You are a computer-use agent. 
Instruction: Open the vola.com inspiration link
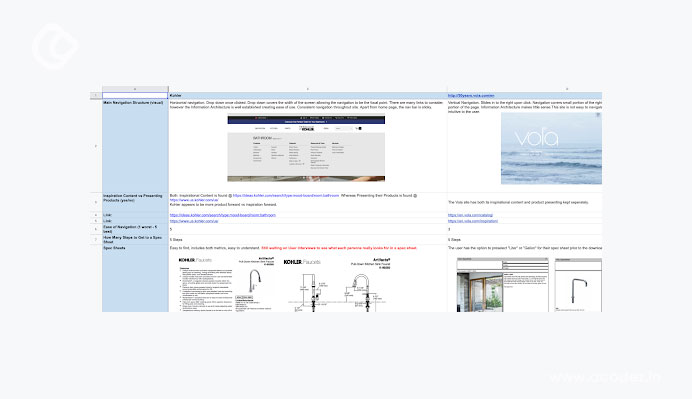pyautogui.click(x=473, y=221)
